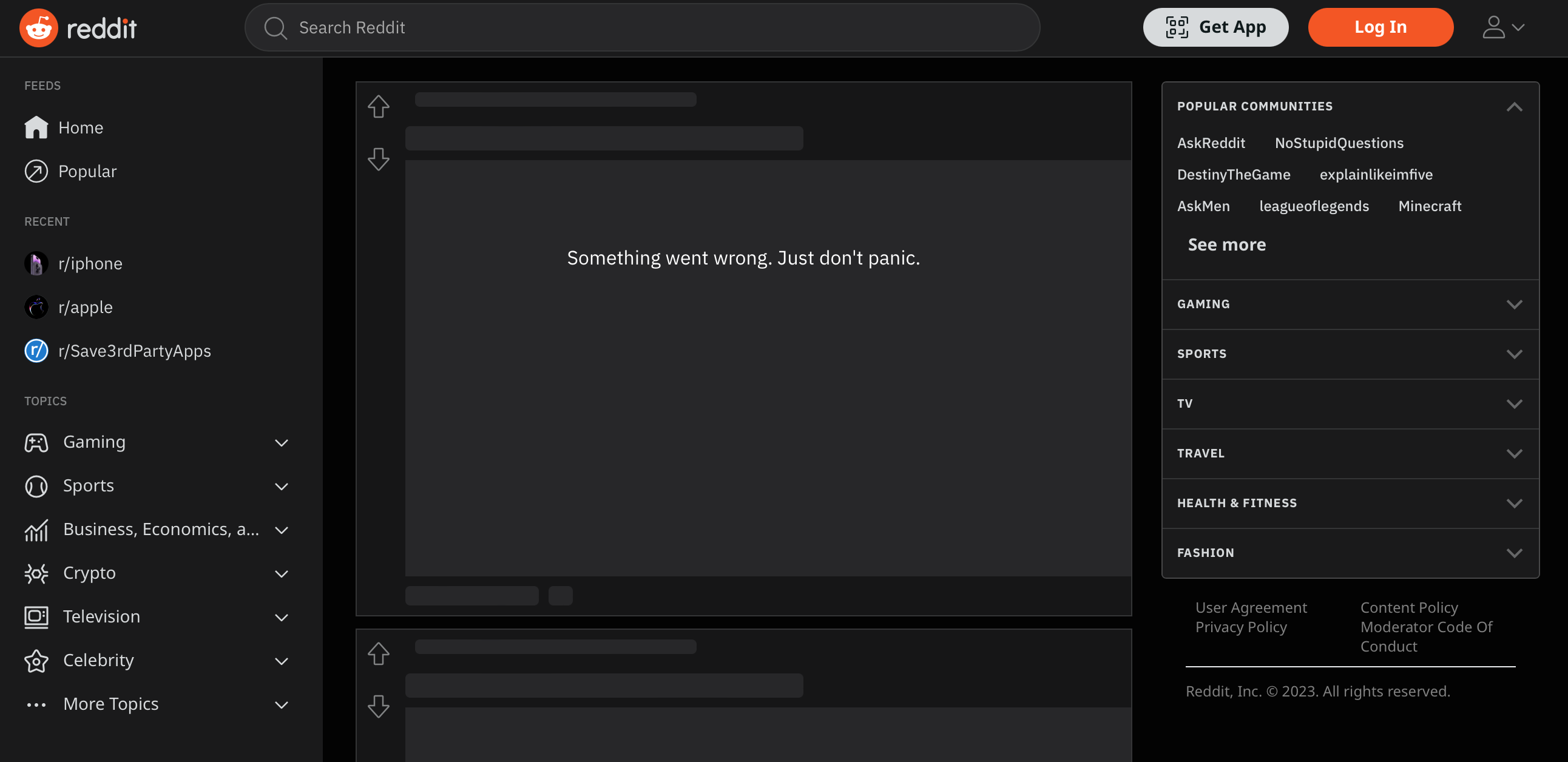Viewport: 1568px width, 762px height.
Task: Click the r/Save3rdPartyApps subreddit icon
Action: click(35, 350)
